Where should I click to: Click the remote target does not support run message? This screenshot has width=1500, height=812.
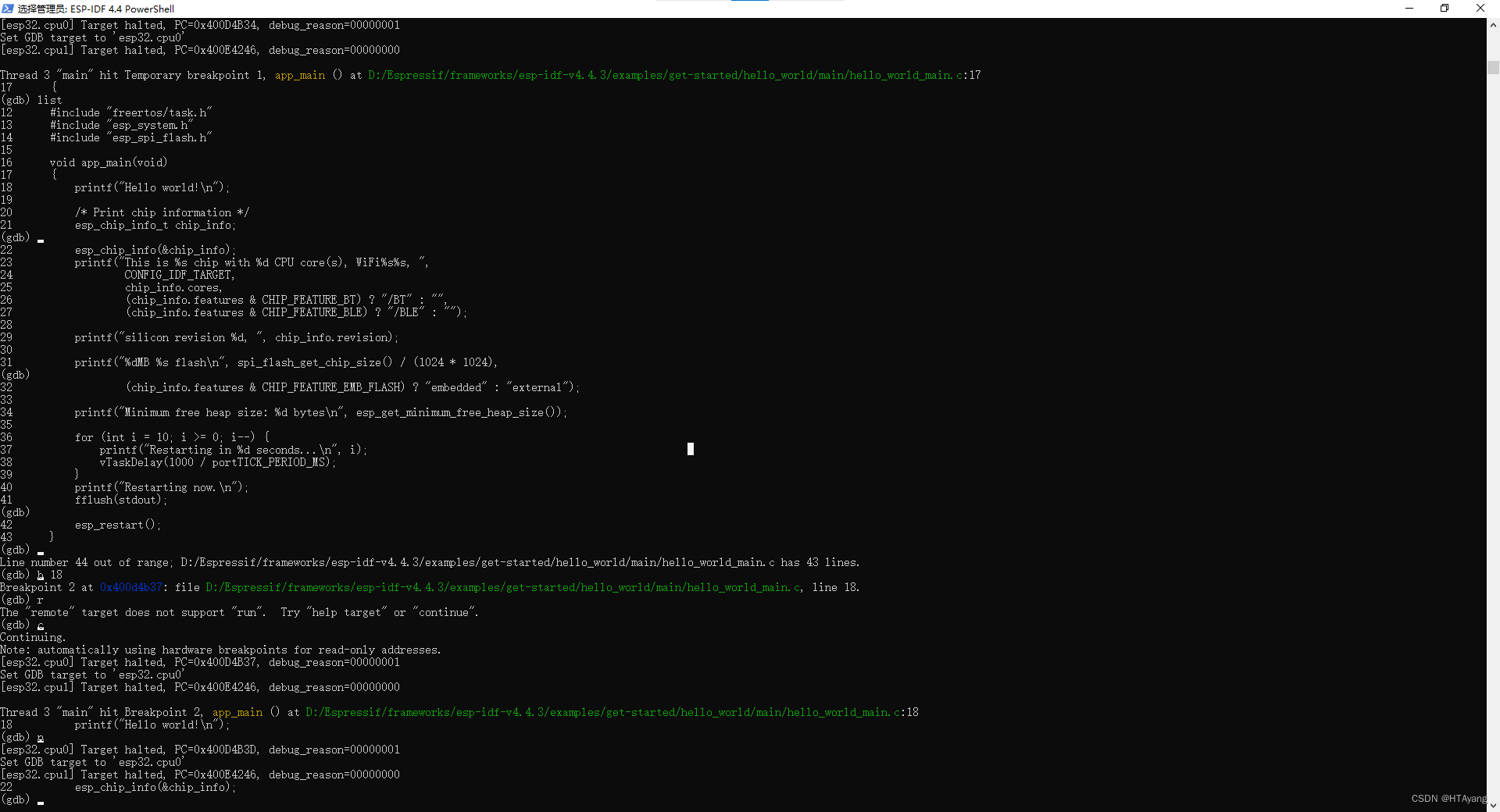pyautogui.click(x=239, y=612)
